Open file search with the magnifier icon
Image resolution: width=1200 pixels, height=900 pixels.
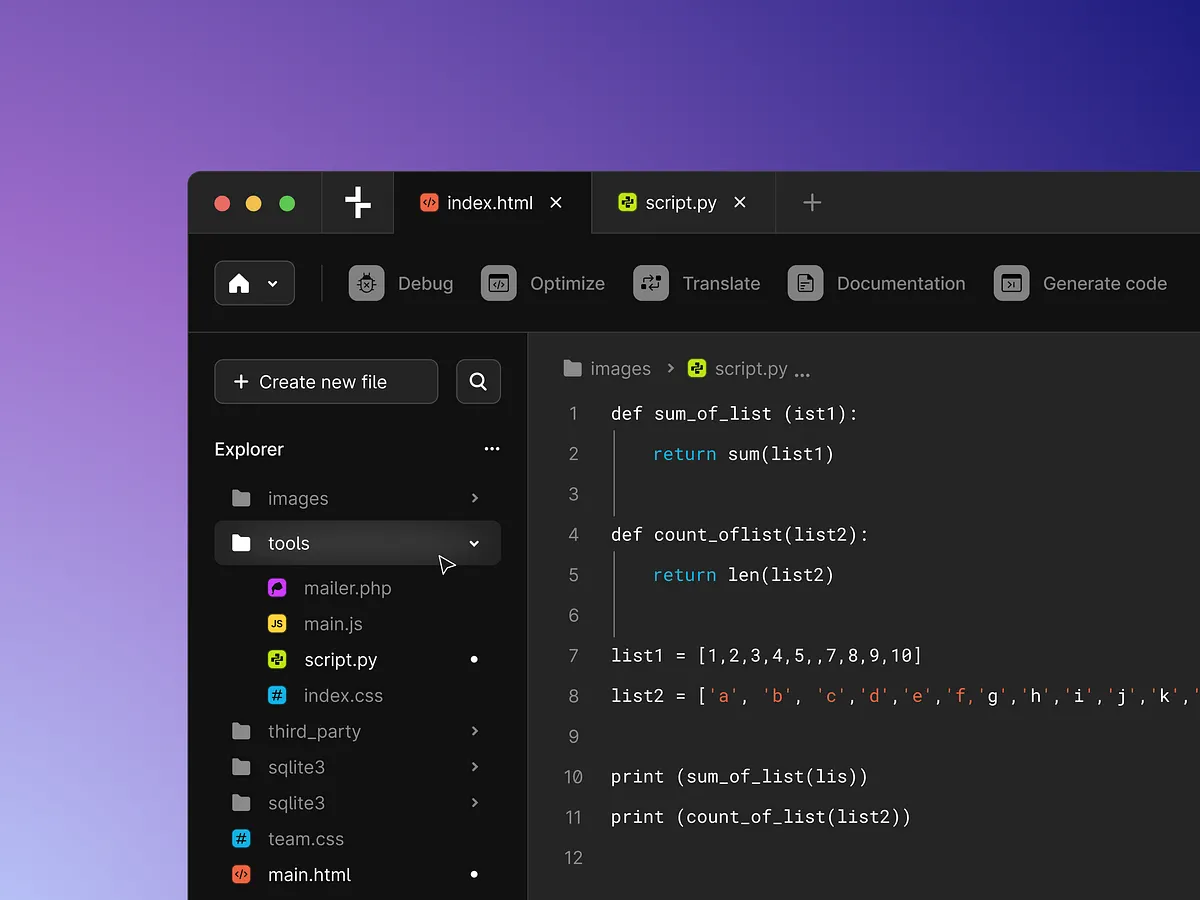click(477, 381)
